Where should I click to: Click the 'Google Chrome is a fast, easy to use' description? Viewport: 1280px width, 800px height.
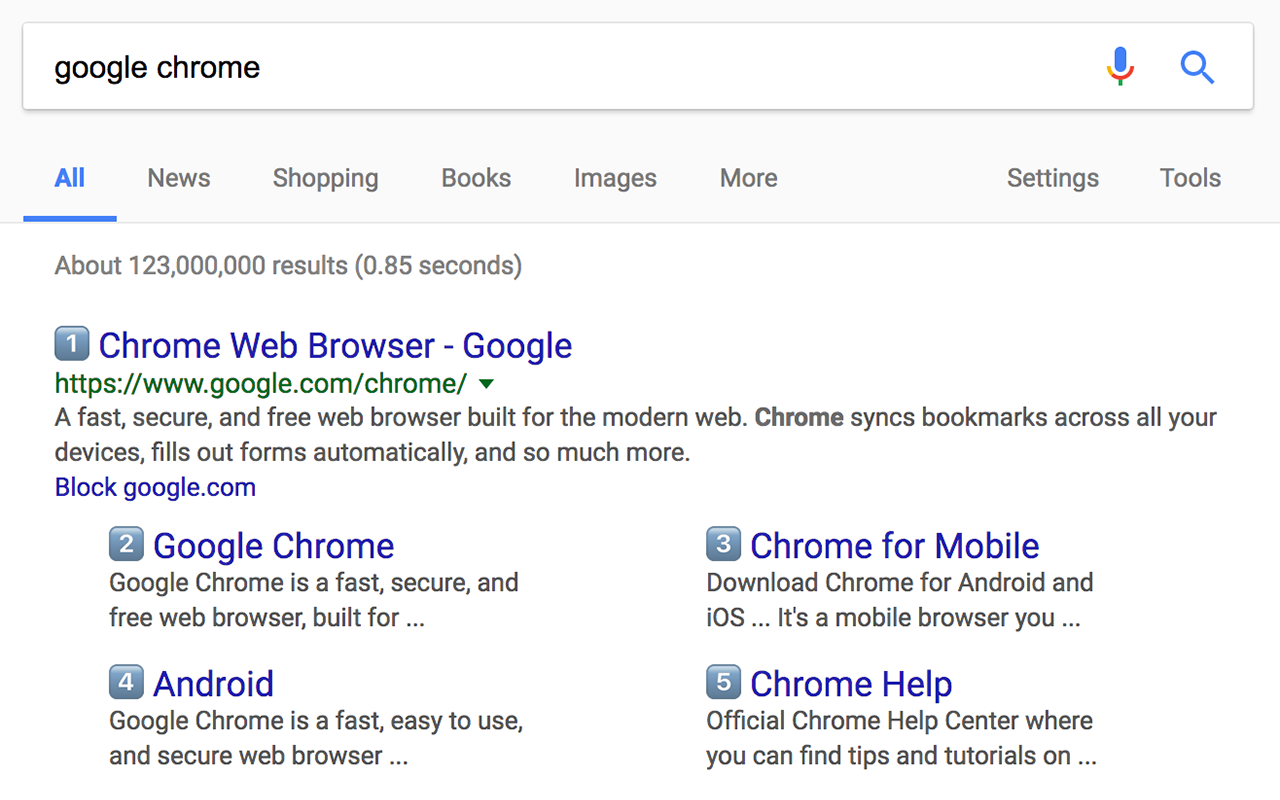click(316, 738)
